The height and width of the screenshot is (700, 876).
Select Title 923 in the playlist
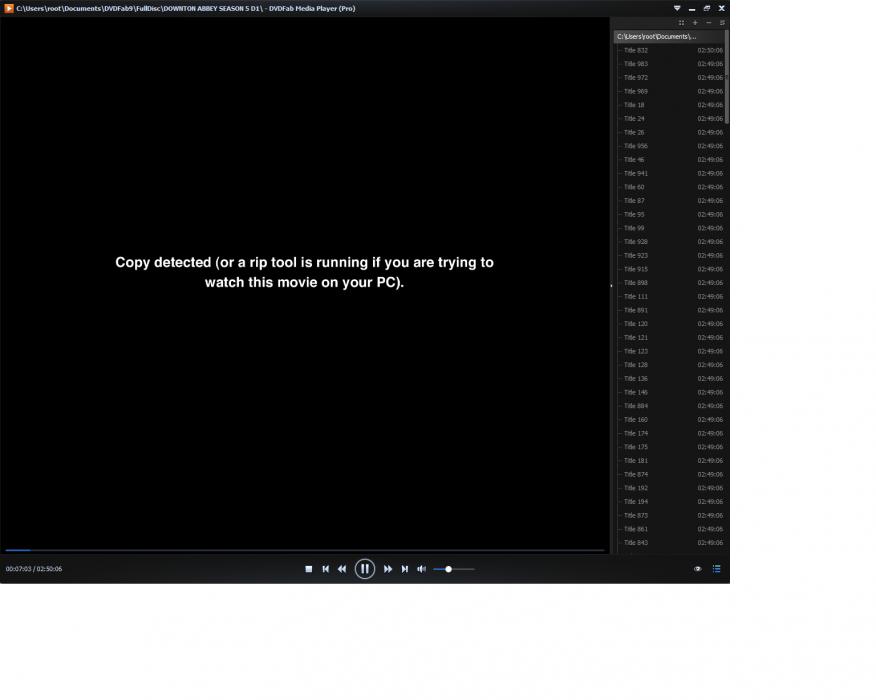[x=670, y=255]
